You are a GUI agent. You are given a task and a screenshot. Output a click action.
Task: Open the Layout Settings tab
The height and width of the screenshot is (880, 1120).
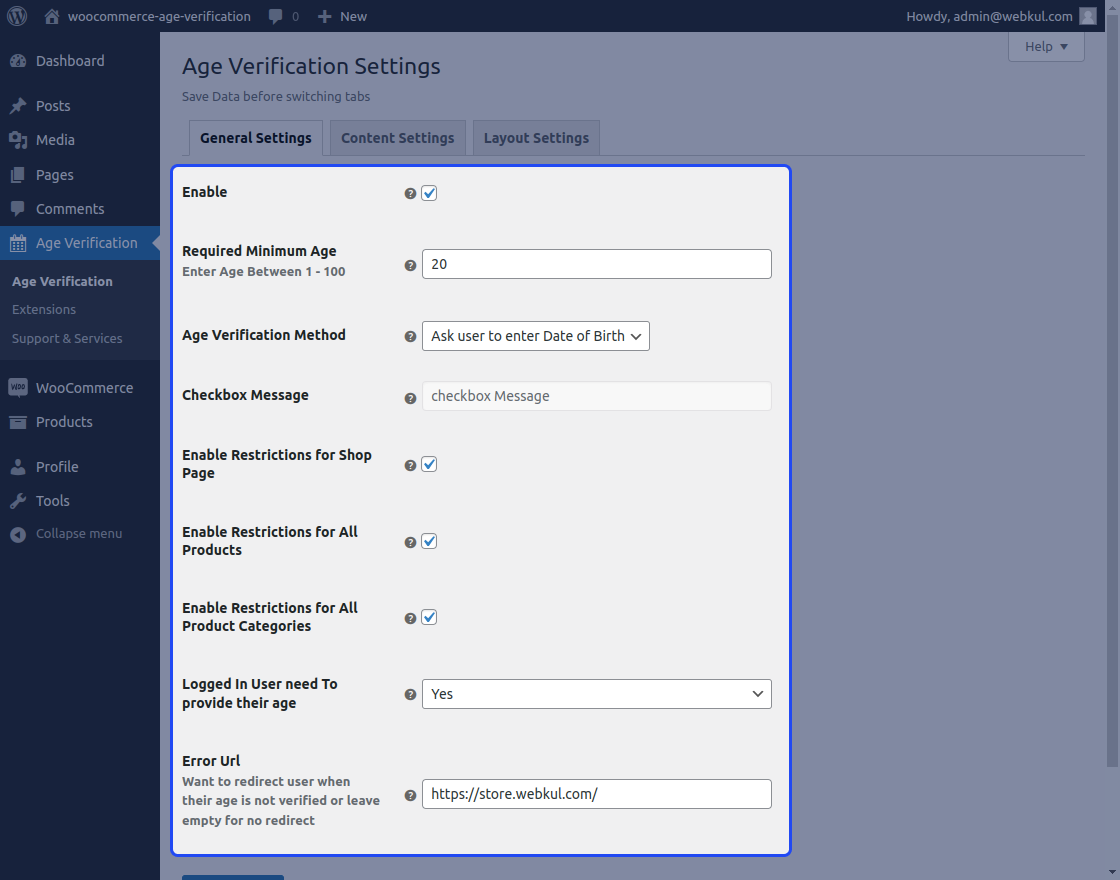click(x=536, y=137)
